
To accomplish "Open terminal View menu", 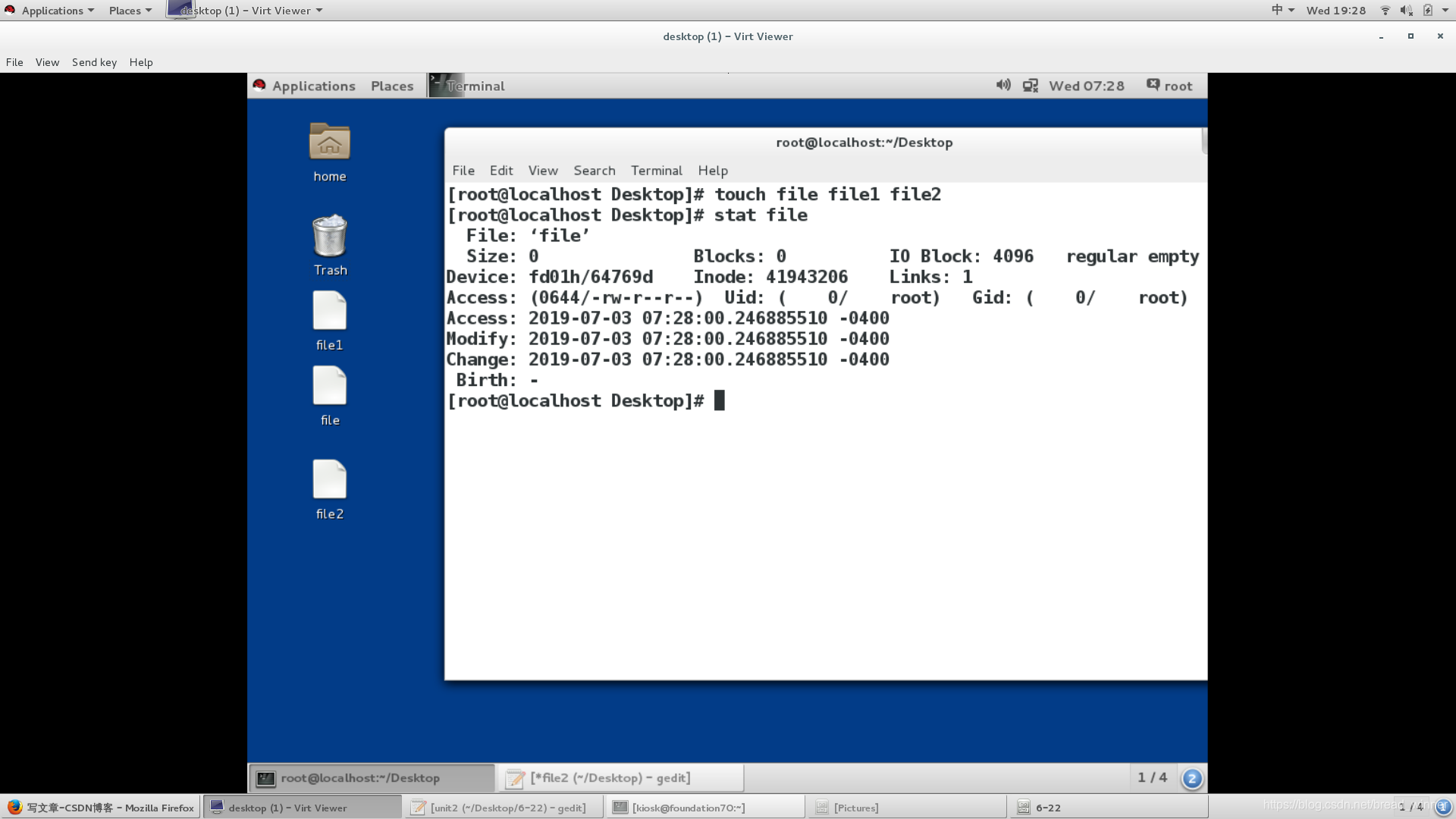I will pyautogui.click(x=543, y=171).
